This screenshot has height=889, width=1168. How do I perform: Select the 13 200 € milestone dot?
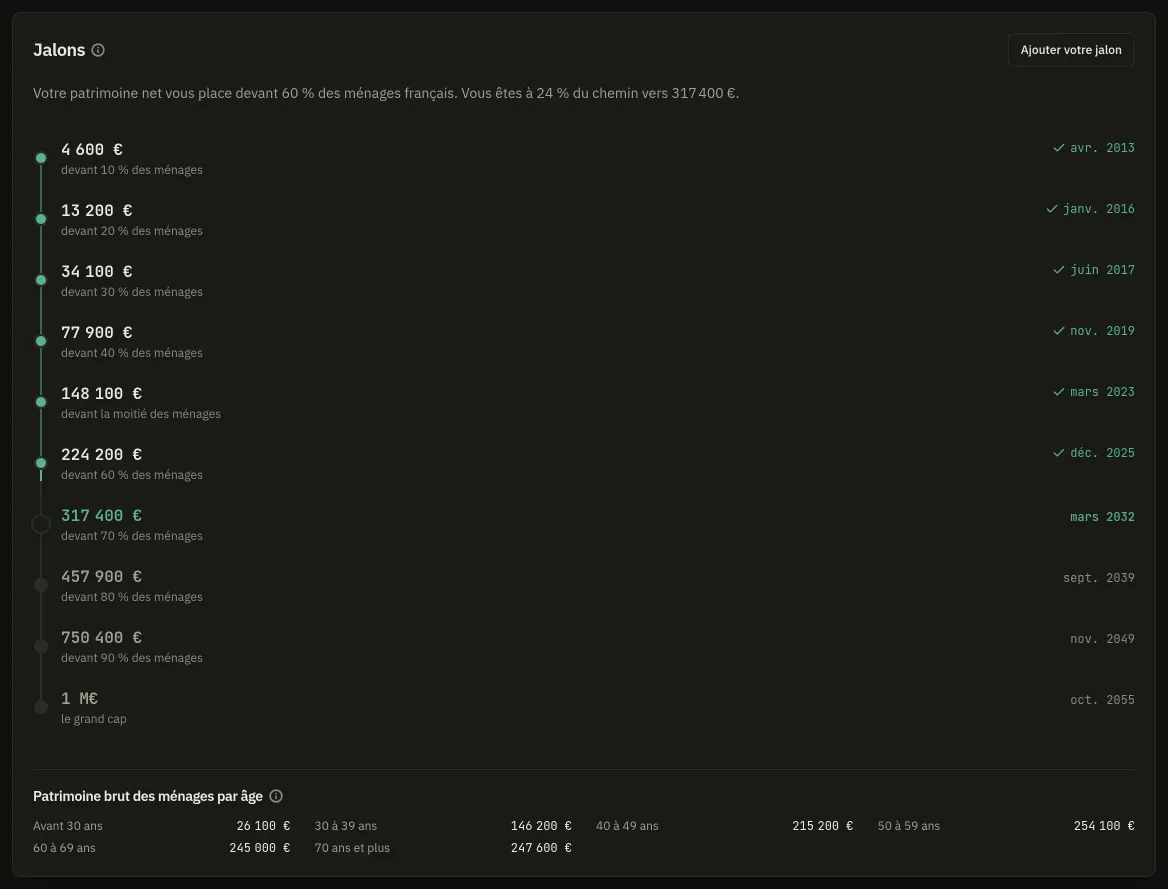[x=41, y=219]
